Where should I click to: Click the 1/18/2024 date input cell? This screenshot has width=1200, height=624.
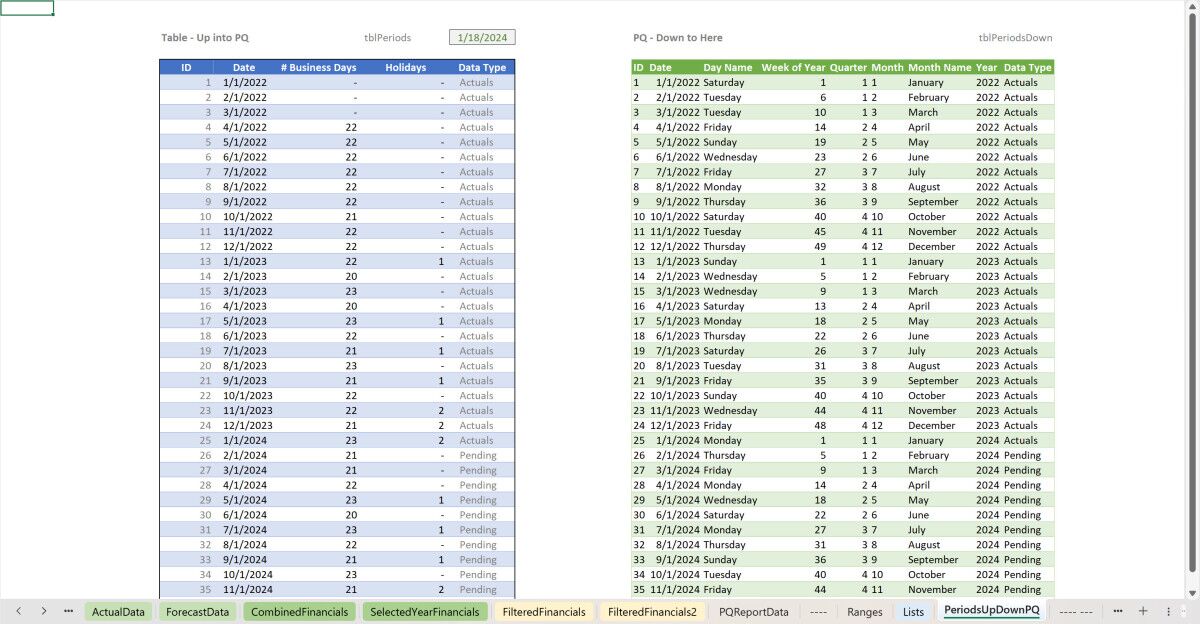(482, 37)
